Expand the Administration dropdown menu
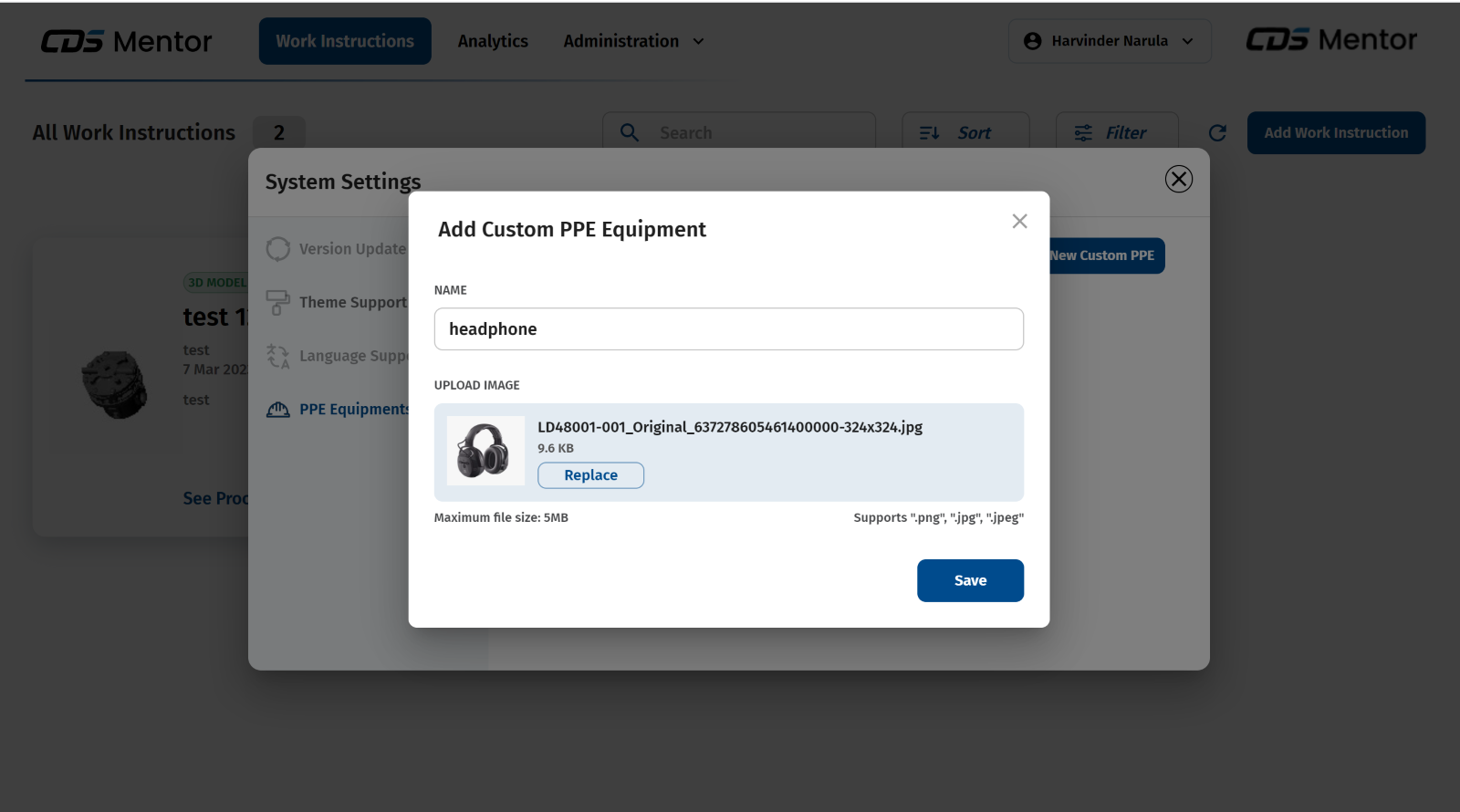This screenshot has width=1460, height=812. 633,41
